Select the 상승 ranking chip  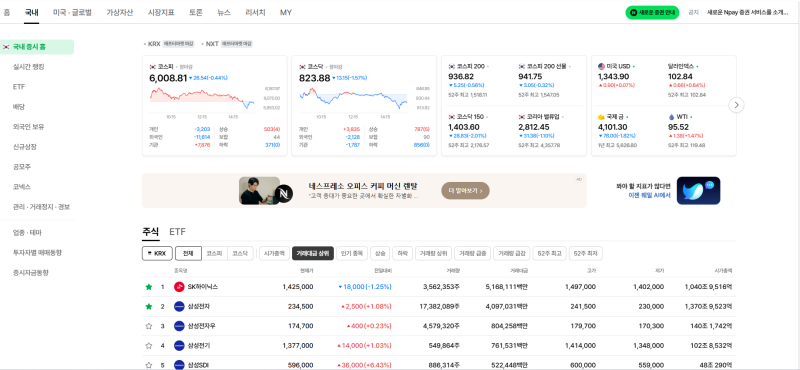(380, 253)
